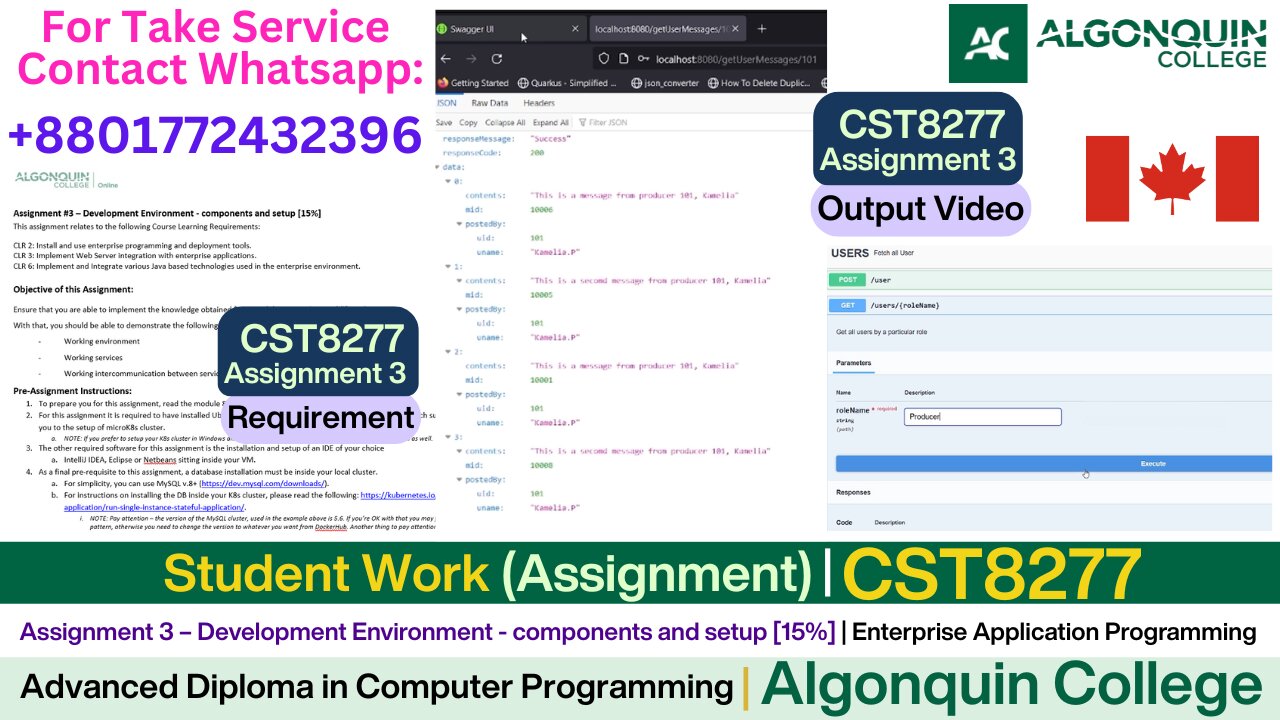Close the Swagger UI browser tab
The height and width of the screenshot is (720, 1280).
pos(574,29)
